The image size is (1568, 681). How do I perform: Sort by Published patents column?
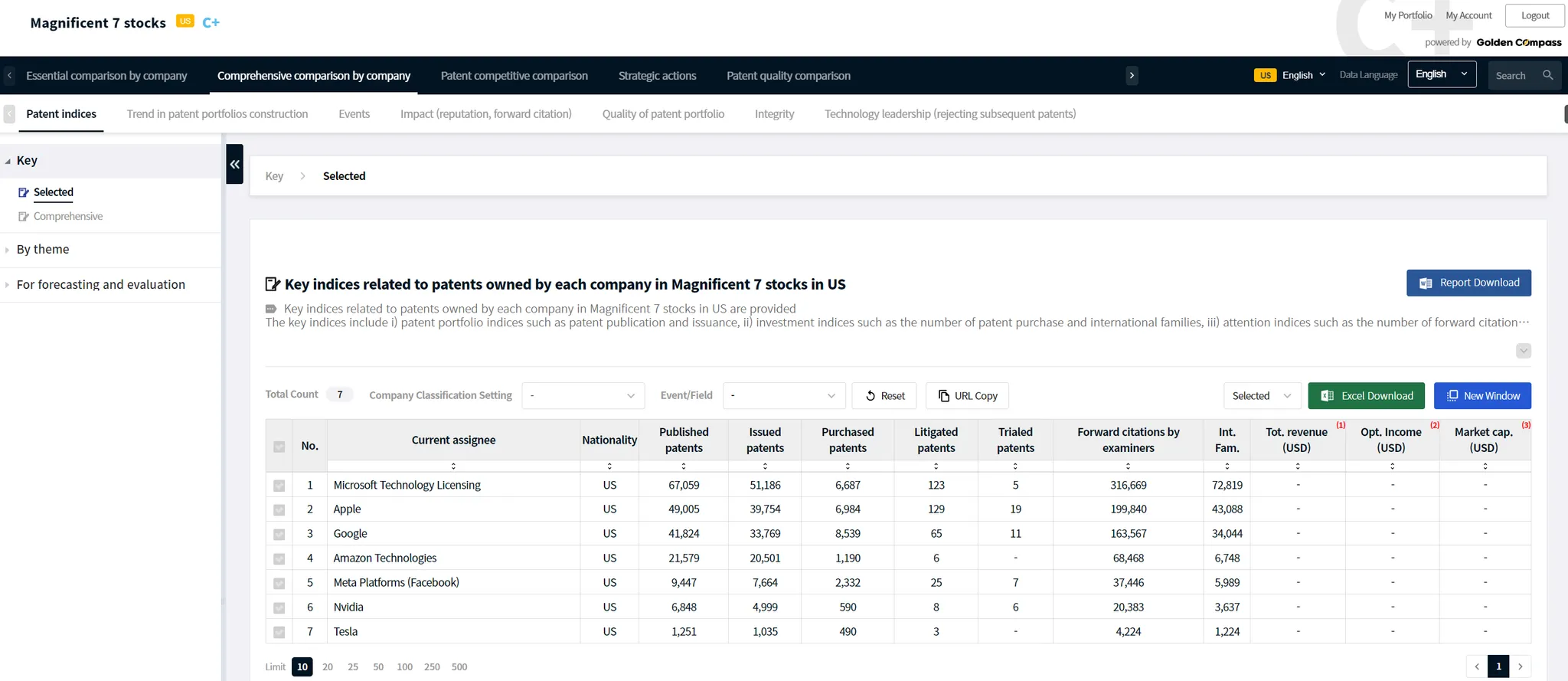point(684,466)
